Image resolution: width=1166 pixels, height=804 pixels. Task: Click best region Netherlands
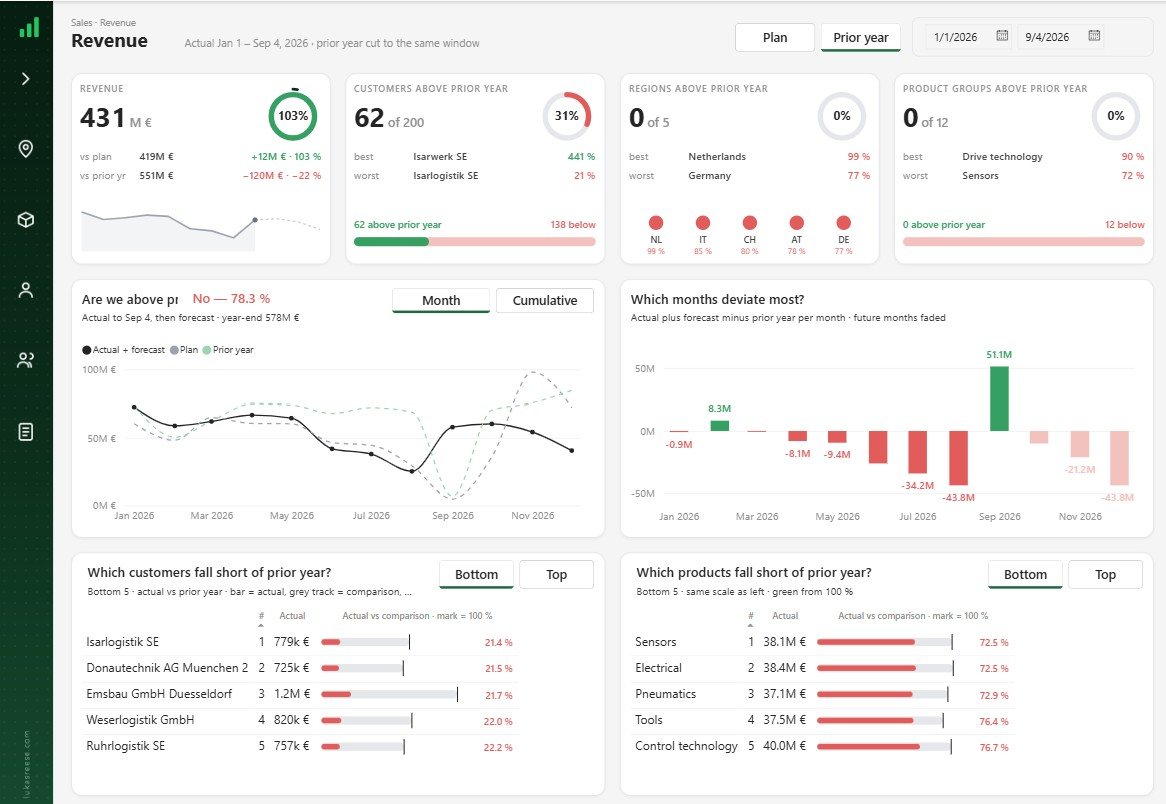(x=717, y=156)
